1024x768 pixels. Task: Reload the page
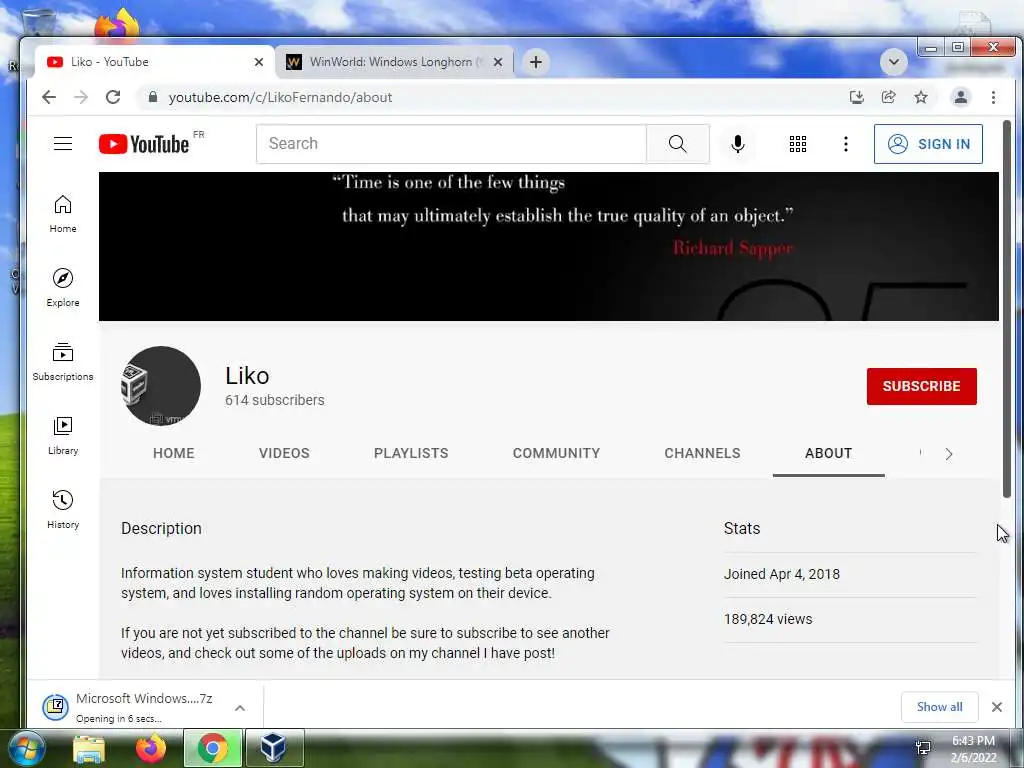(113, 97)
